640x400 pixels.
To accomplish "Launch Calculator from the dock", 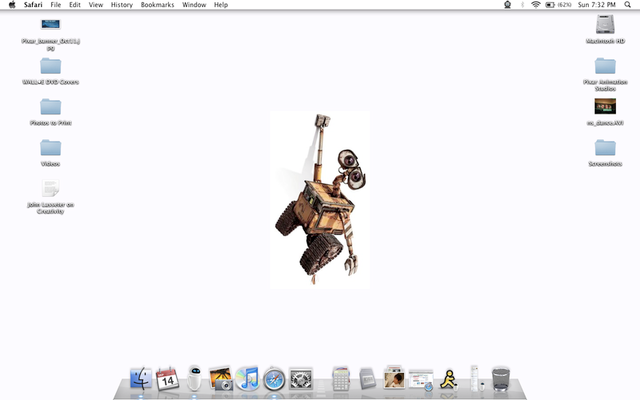I will [x=341, y=379].
